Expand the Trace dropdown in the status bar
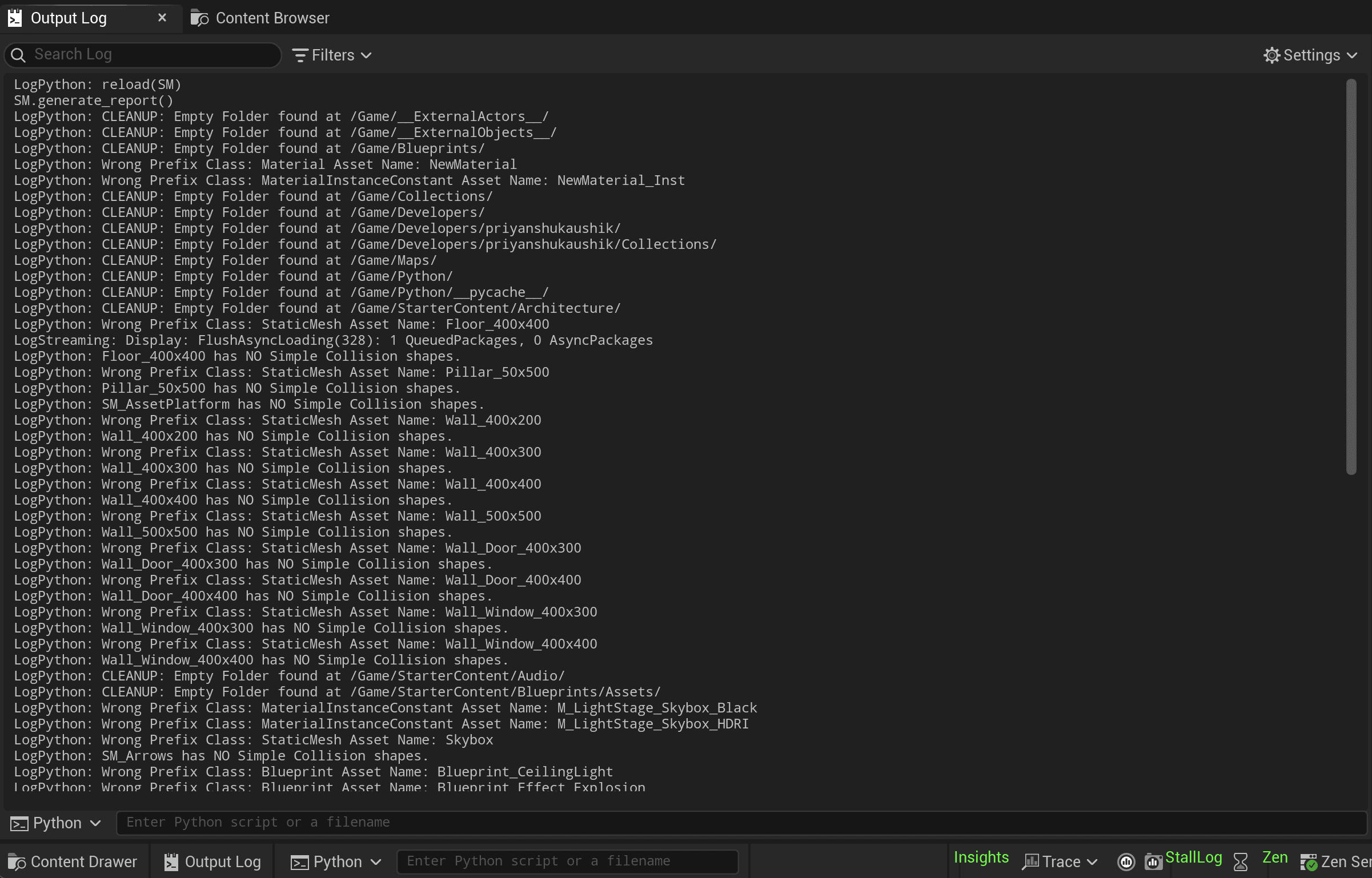 point(1092,861)
